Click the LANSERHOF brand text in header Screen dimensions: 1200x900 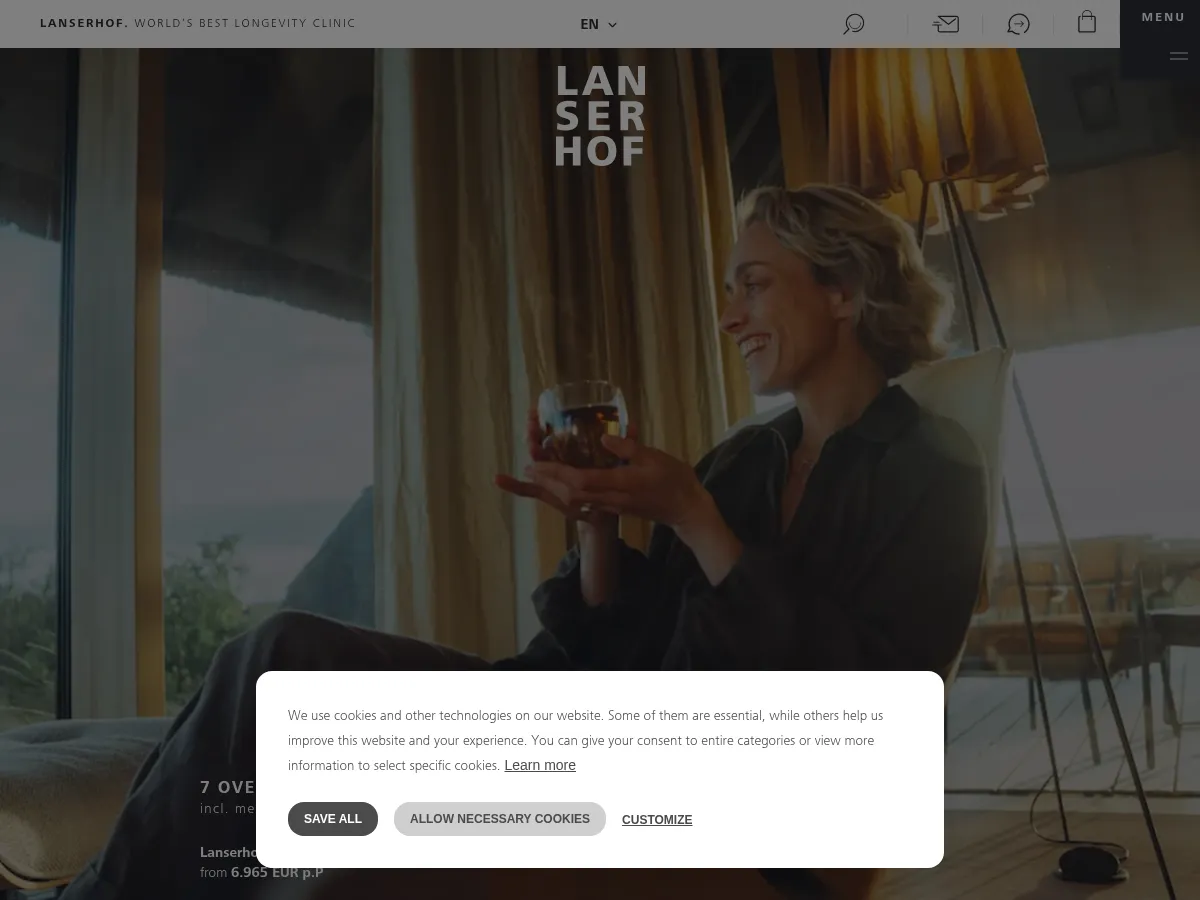click(84, 23)
